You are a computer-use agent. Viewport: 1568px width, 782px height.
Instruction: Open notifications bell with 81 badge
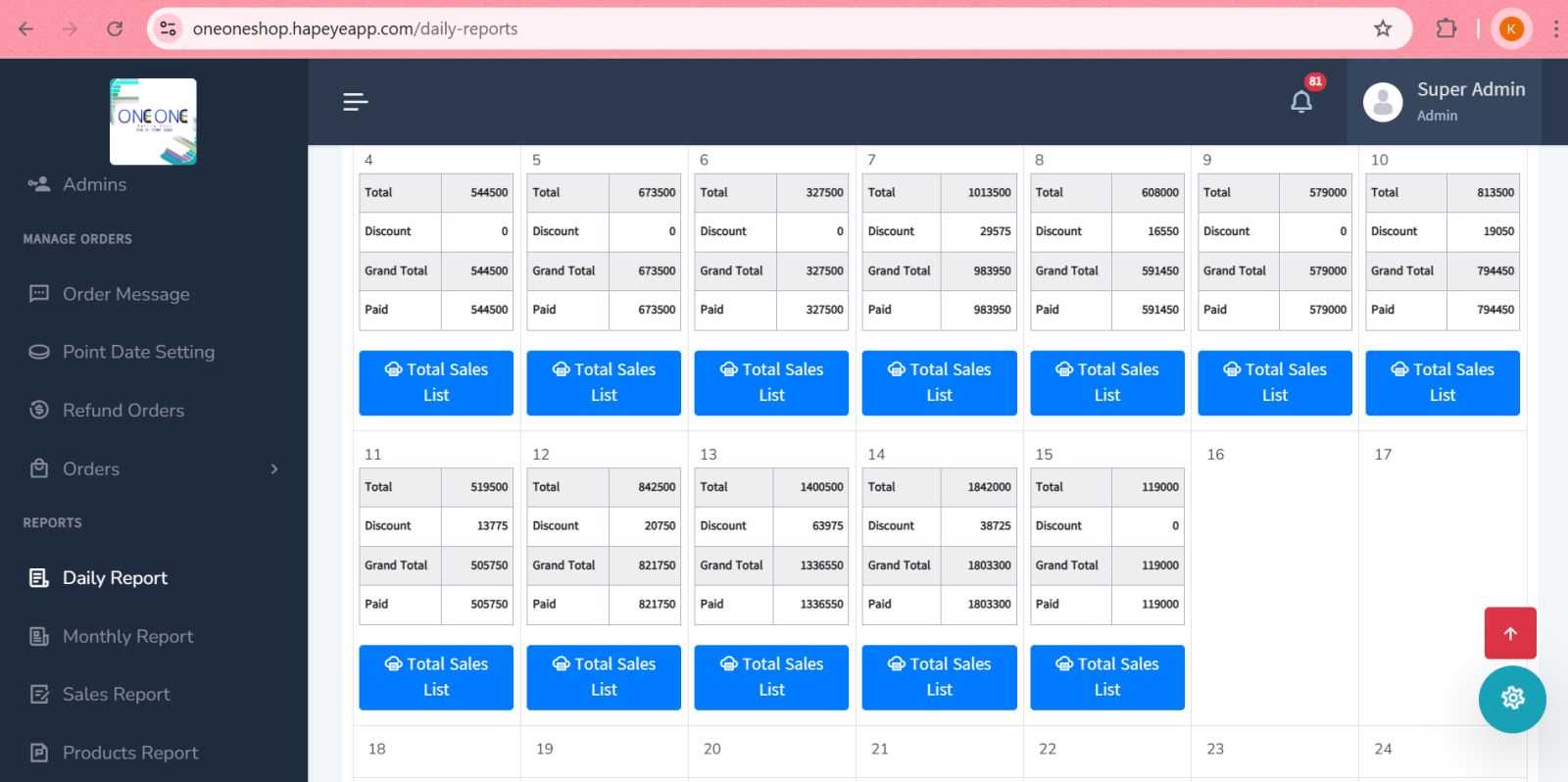point(1301,101)
